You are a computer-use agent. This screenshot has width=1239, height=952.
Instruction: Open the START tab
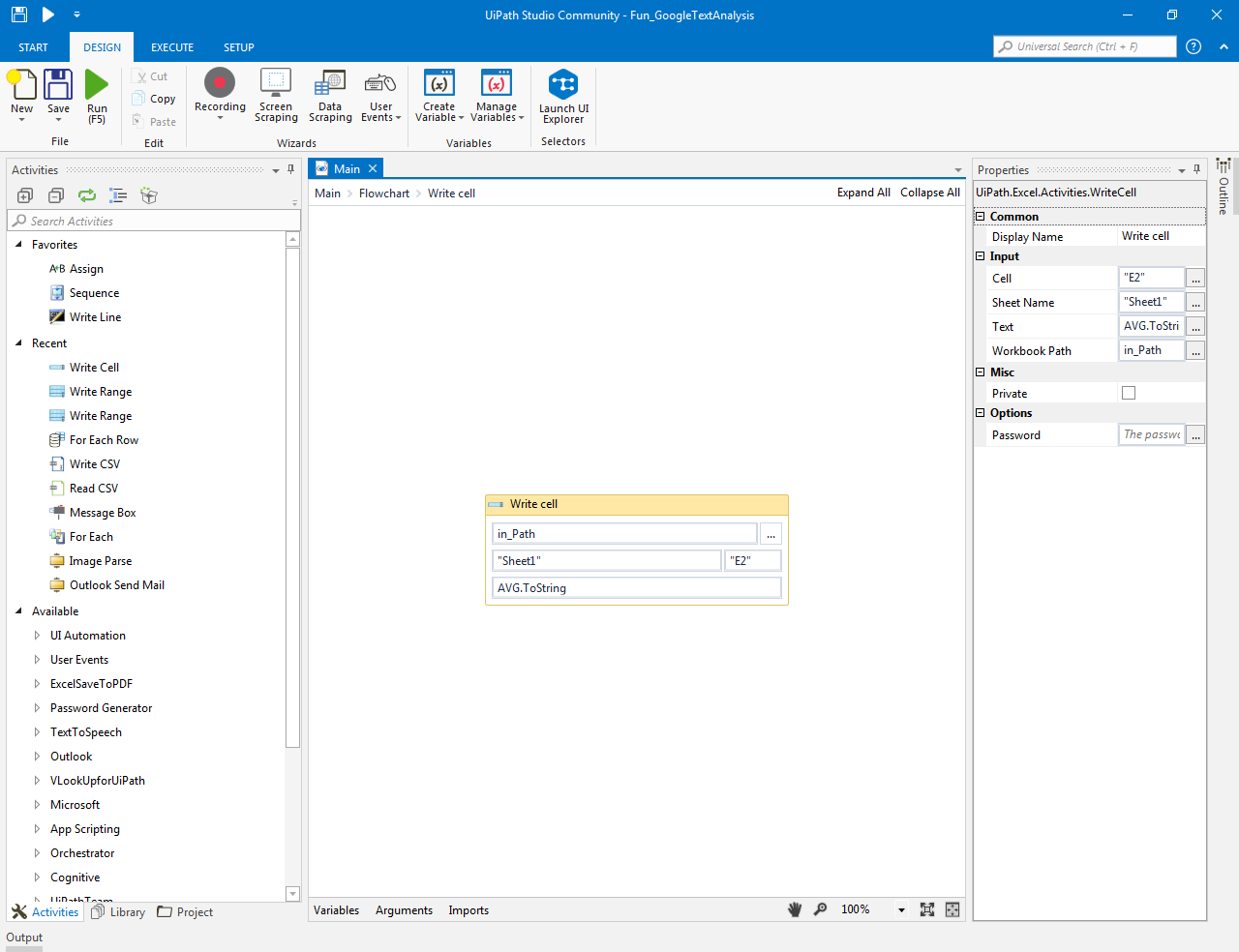pyautogui.click(x=33, y=47)
